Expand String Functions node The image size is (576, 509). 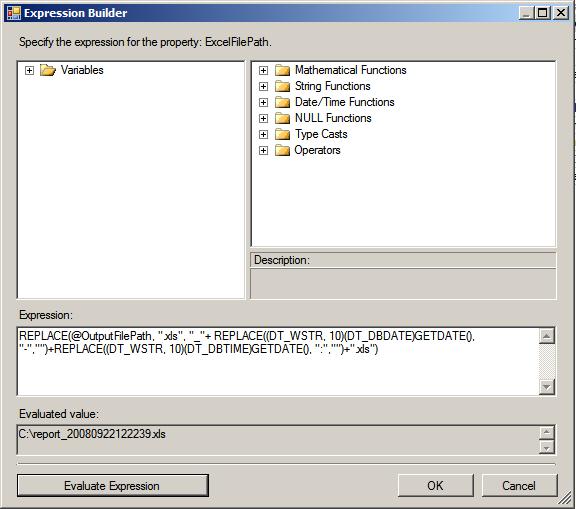point(263,86)
